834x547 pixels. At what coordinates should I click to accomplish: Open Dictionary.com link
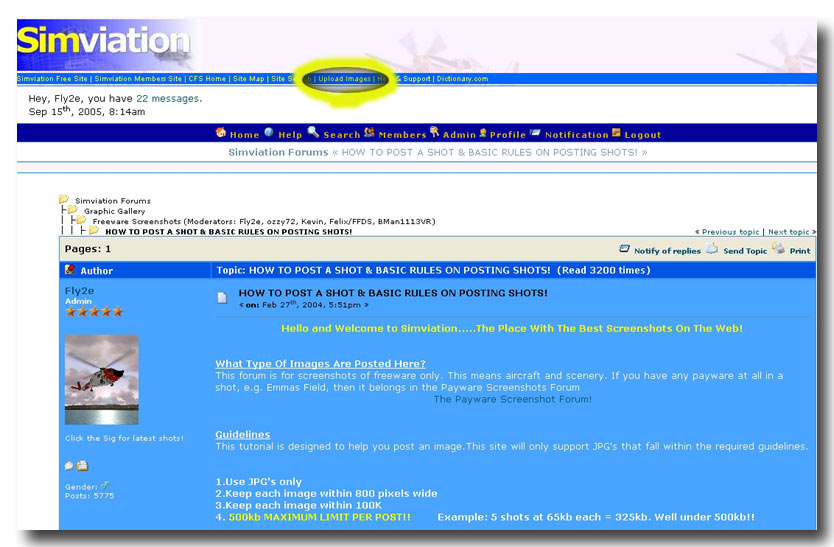click(462, 79)
